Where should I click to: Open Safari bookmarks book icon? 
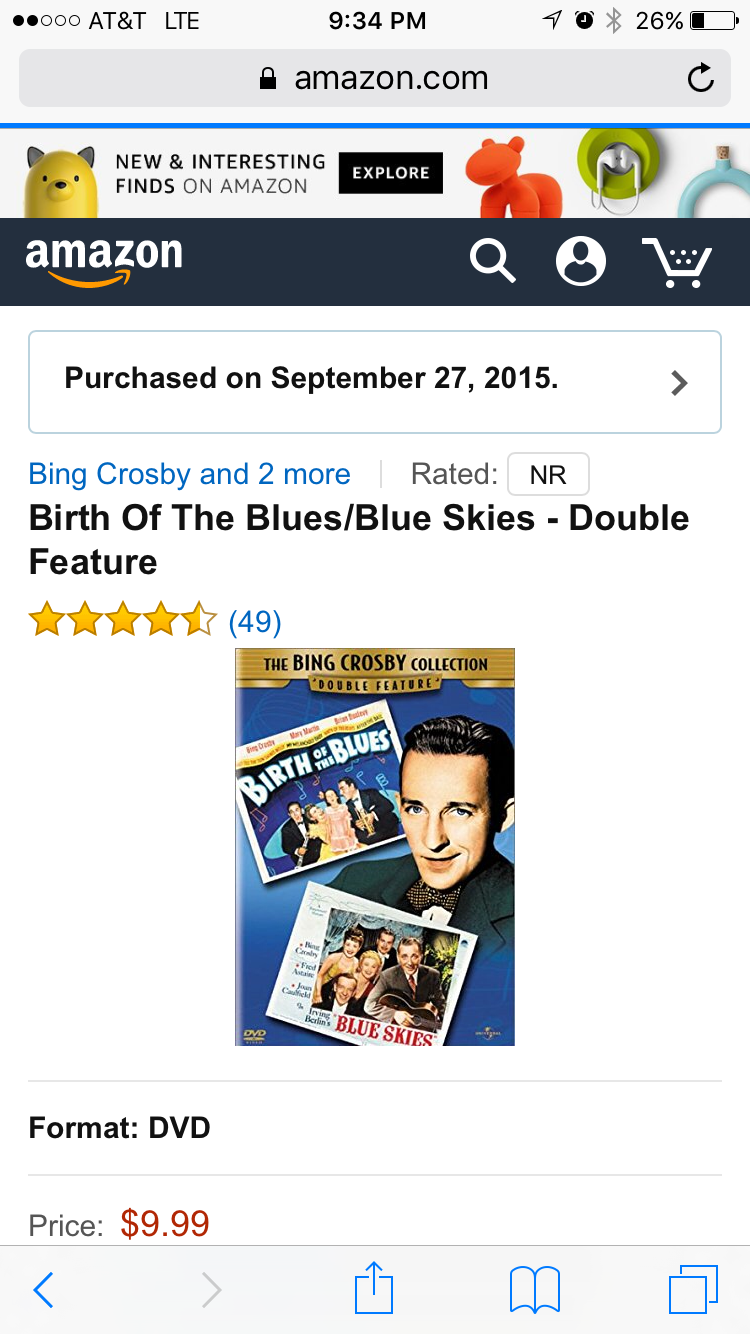[x=535, y=1290]
